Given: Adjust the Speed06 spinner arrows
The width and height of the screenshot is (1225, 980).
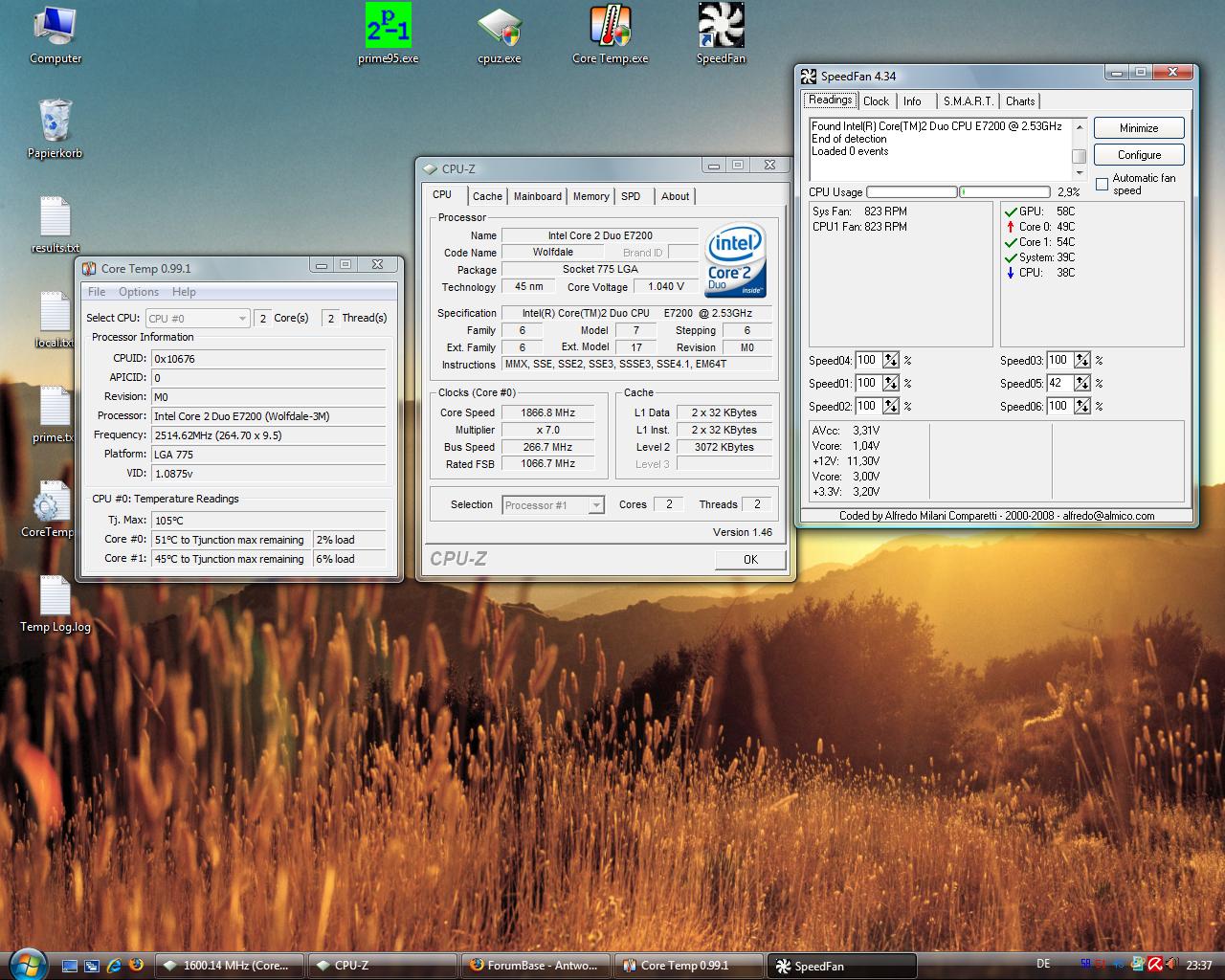Looking at the screenshot, I should tap(1082, 407).
